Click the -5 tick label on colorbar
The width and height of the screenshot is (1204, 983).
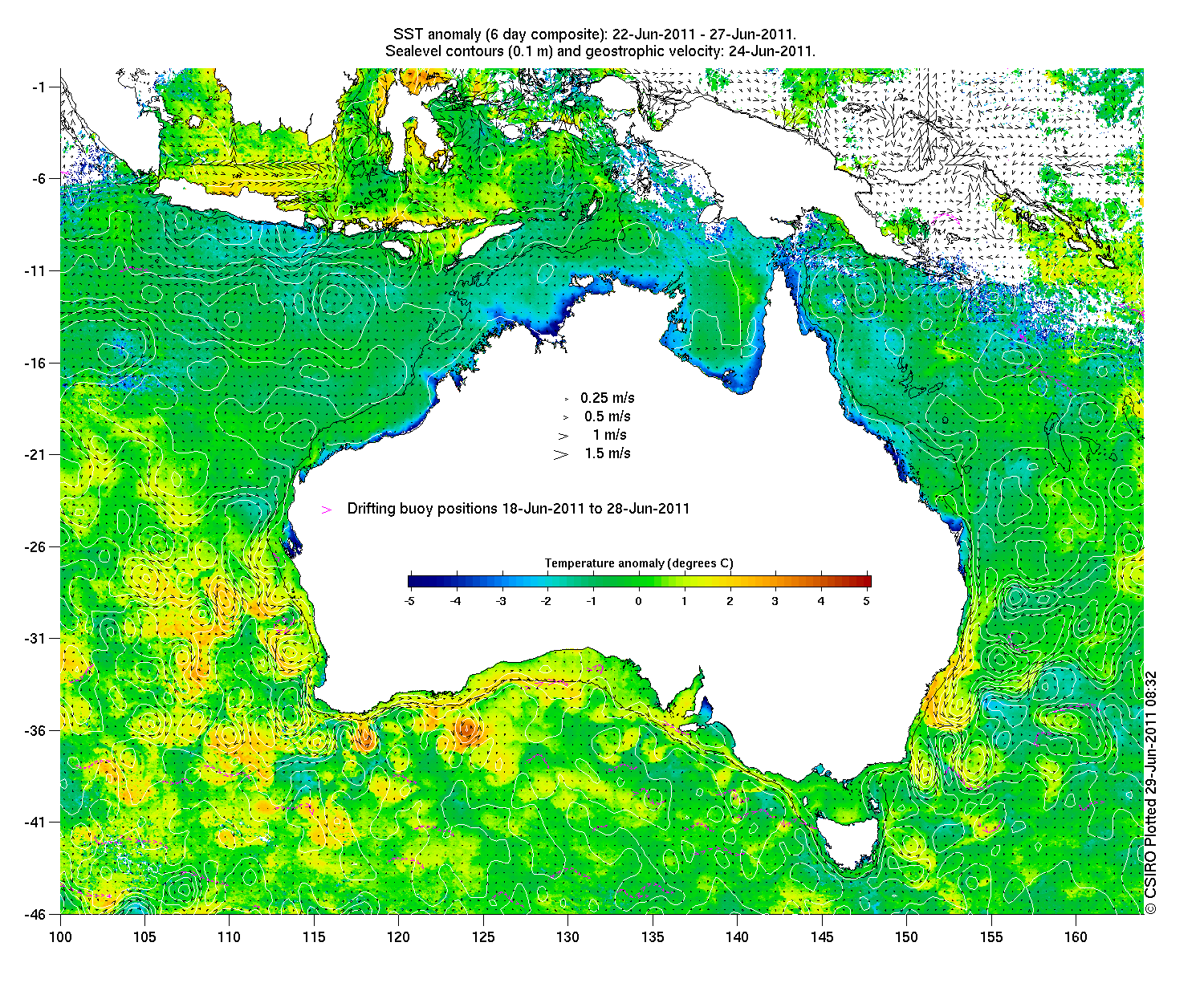pos(409,600)
